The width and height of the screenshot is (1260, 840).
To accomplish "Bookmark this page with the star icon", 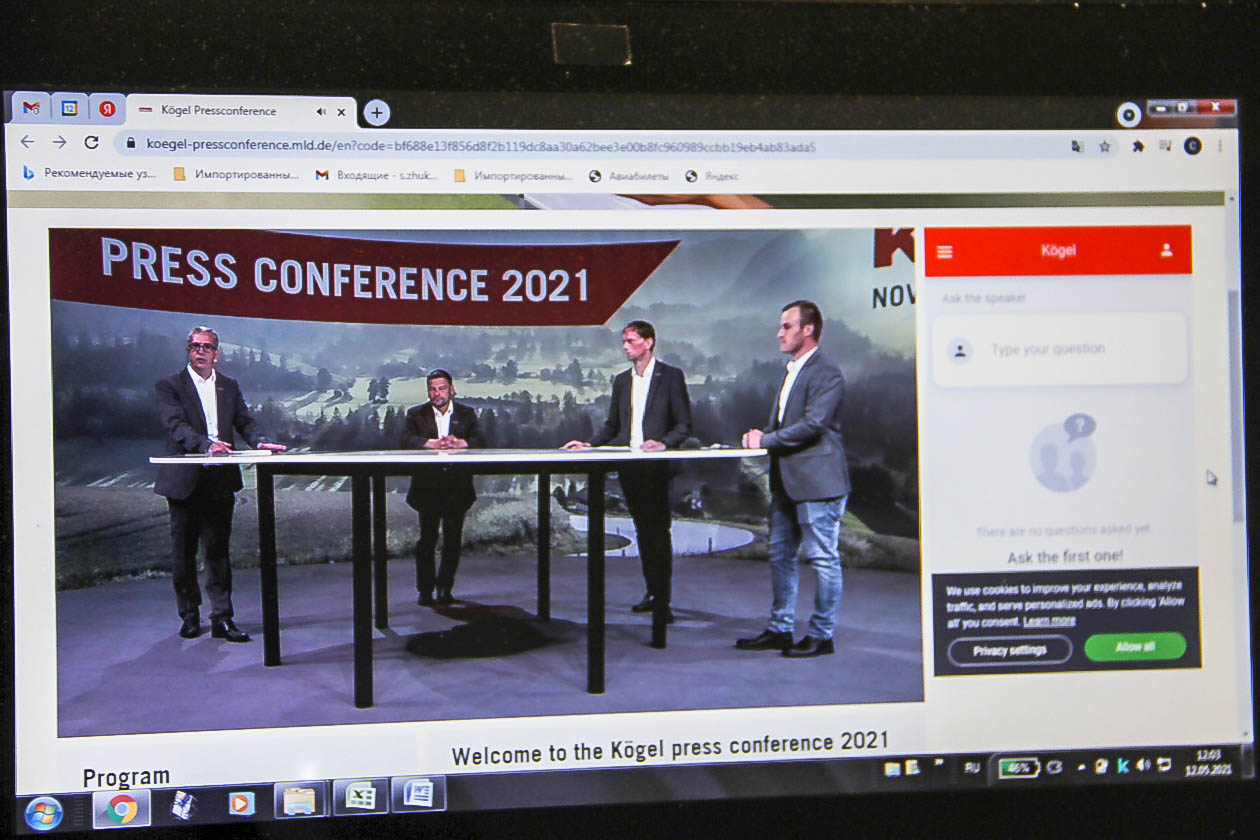I will pyautogui.click(x=1105, y=146).
